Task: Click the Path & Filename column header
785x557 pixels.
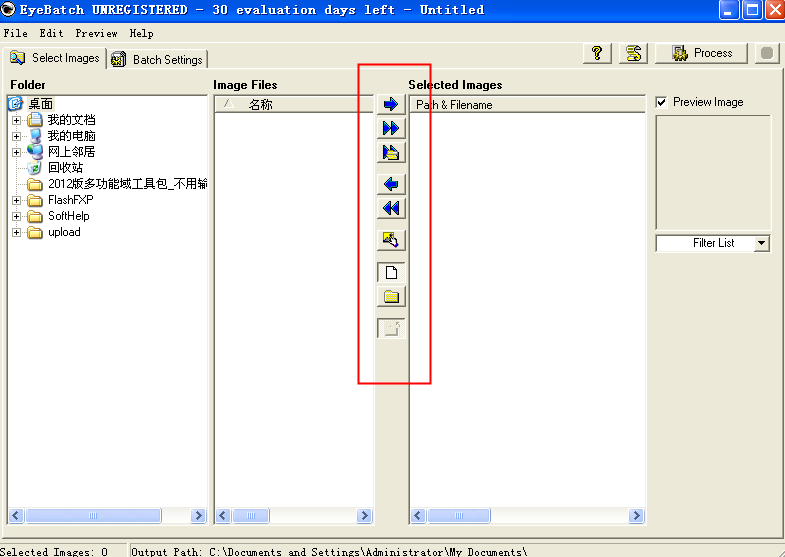Action: [528, 104]
